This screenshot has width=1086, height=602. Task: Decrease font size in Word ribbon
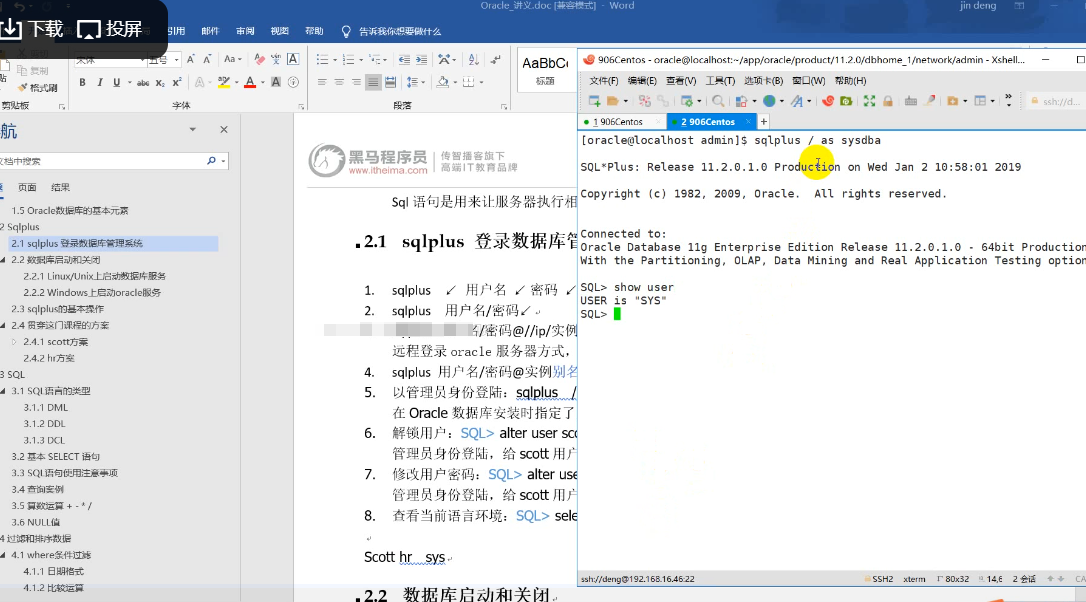click(x=207, y=60)
